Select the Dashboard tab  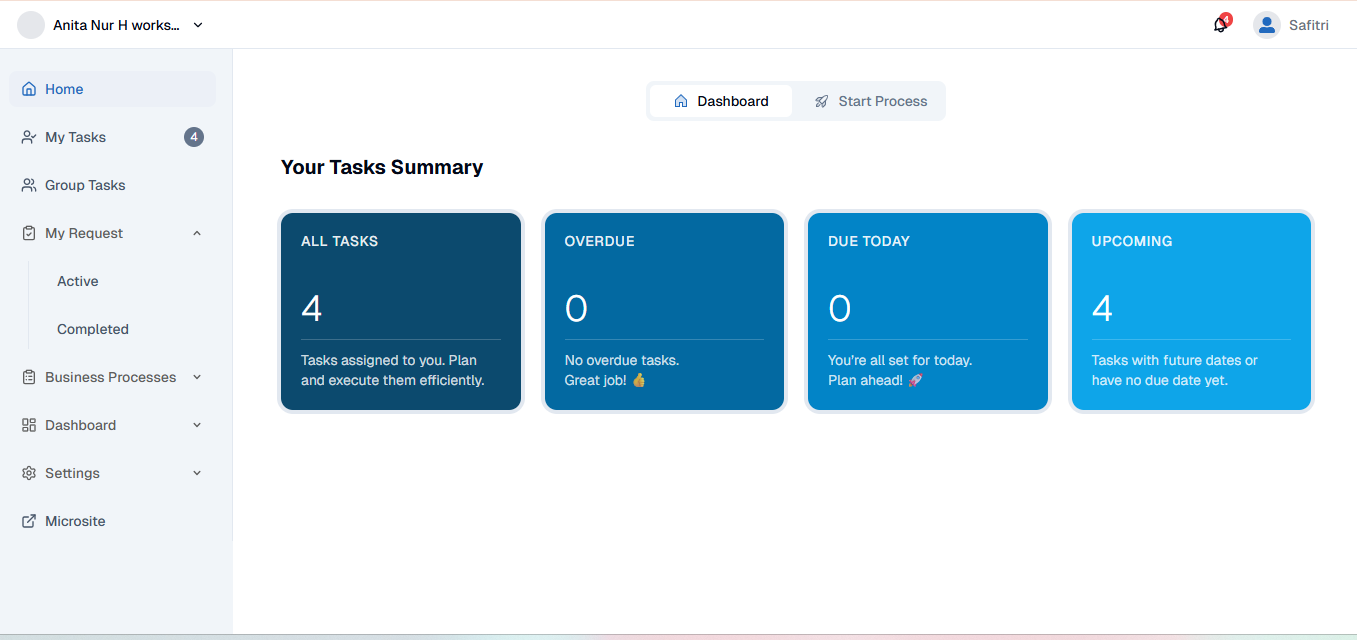722,100
